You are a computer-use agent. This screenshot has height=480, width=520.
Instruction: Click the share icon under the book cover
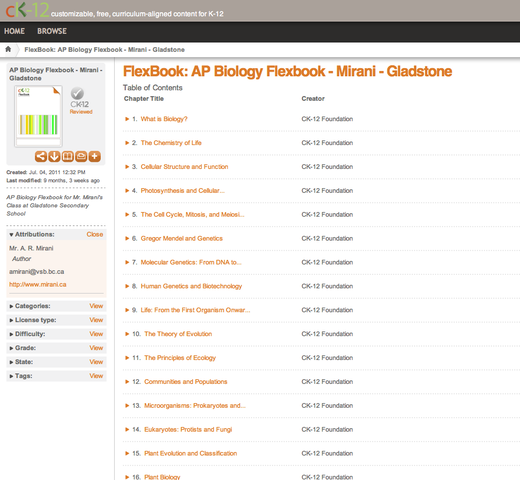(x=41, y=156)
